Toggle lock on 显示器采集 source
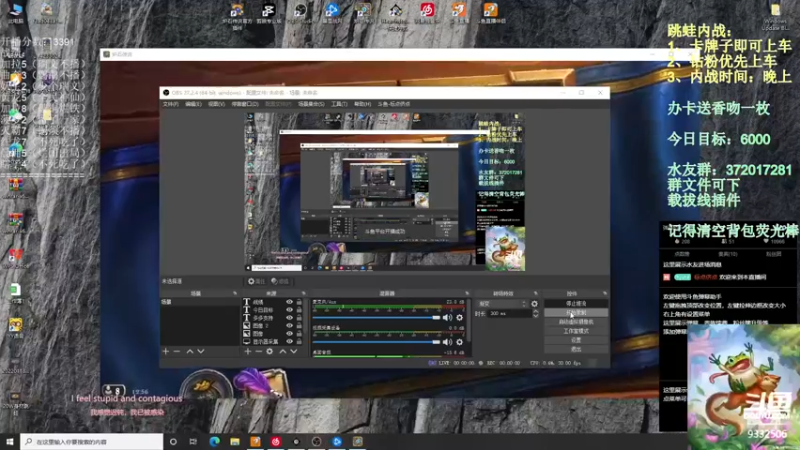Image resolution: width=800 pixels, height=450 pixels. 299,341
